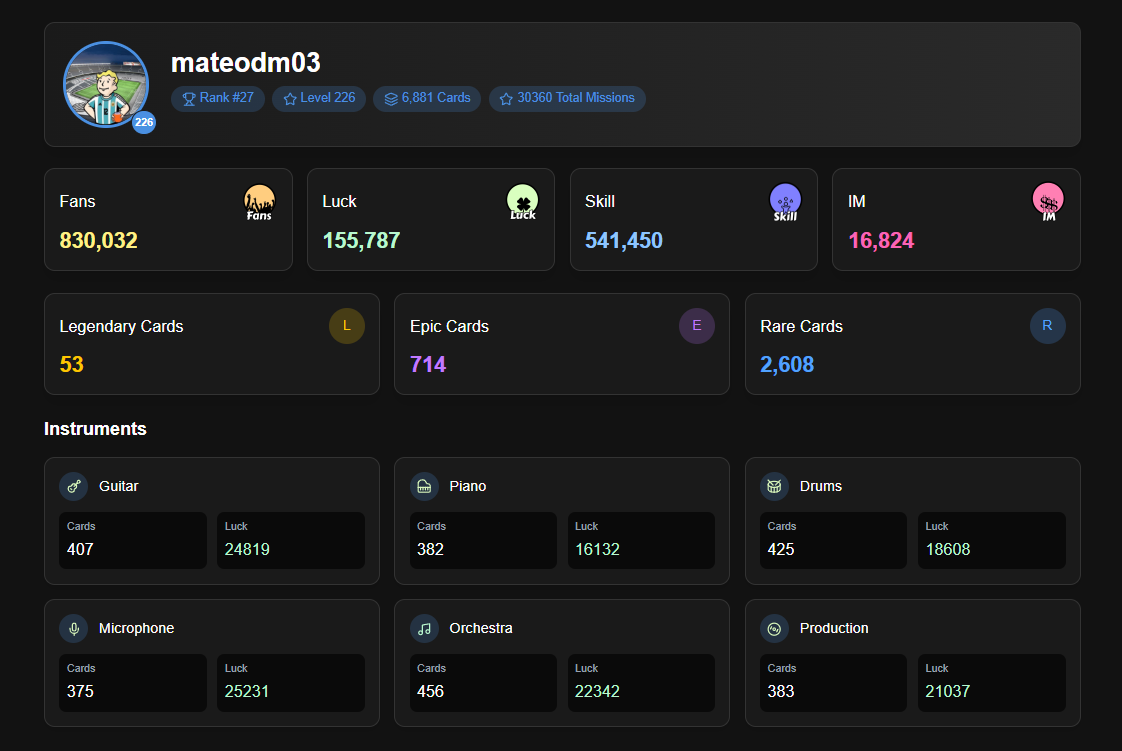Click the Legendary L badge

click(347, 325)
